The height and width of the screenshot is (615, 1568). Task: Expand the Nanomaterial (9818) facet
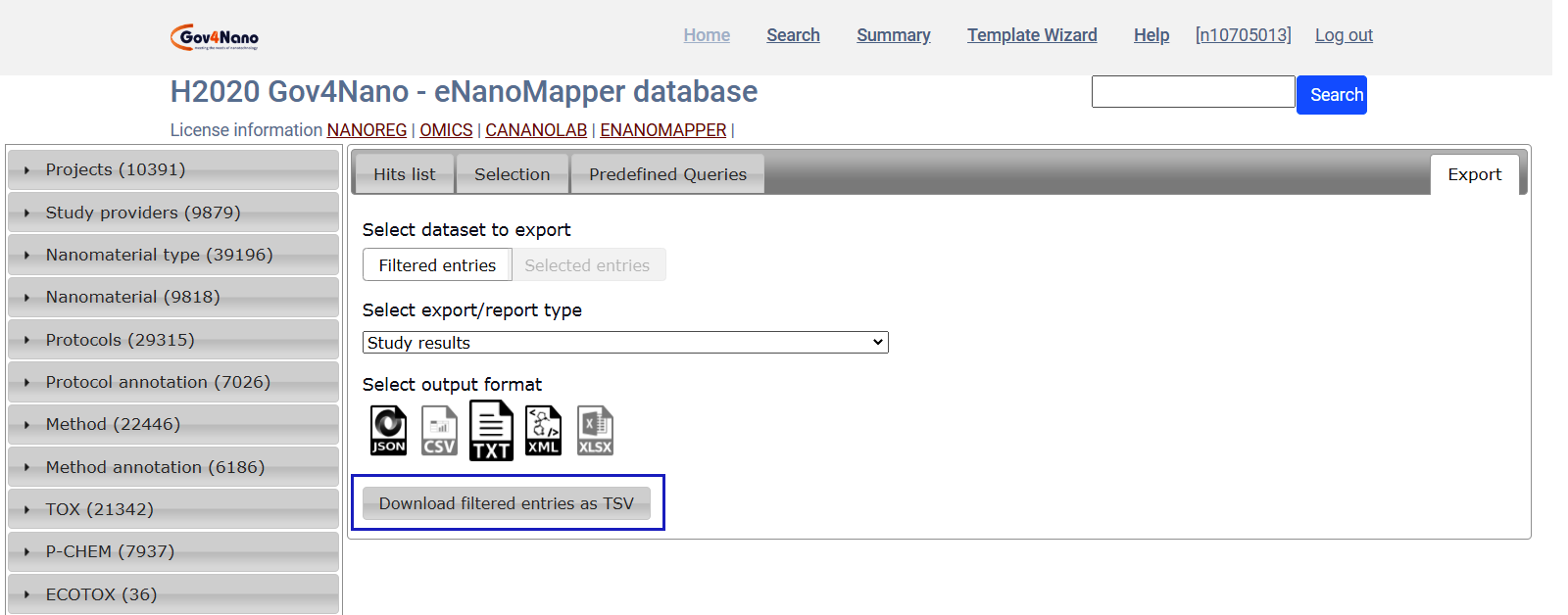tap(173, 297)
